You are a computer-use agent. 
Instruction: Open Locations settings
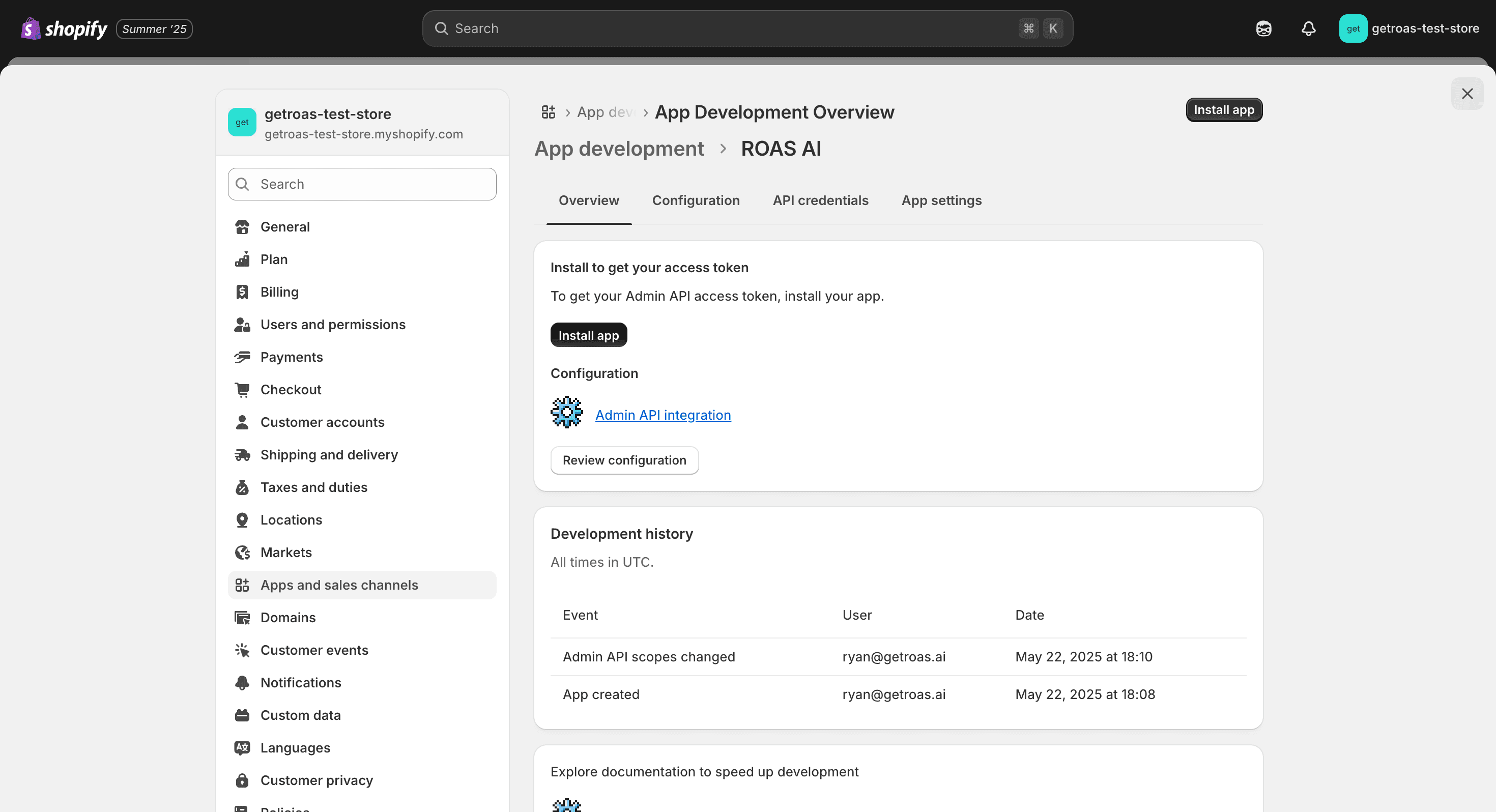pos(362,519)
